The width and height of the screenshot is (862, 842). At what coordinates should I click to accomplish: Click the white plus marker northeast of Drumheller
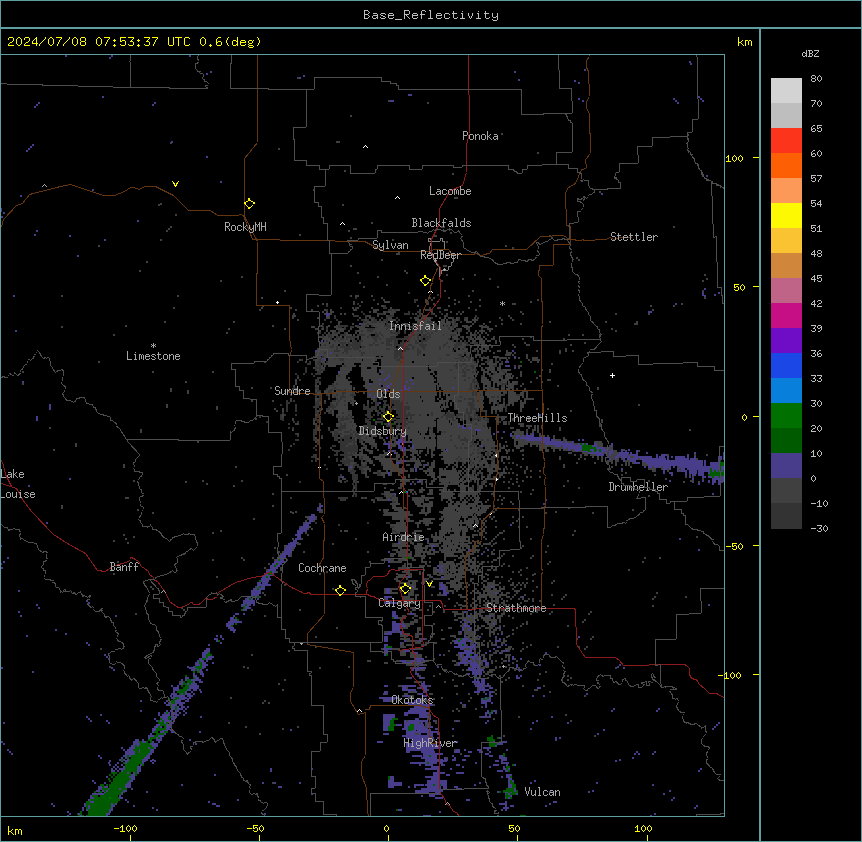click(612, 375)
